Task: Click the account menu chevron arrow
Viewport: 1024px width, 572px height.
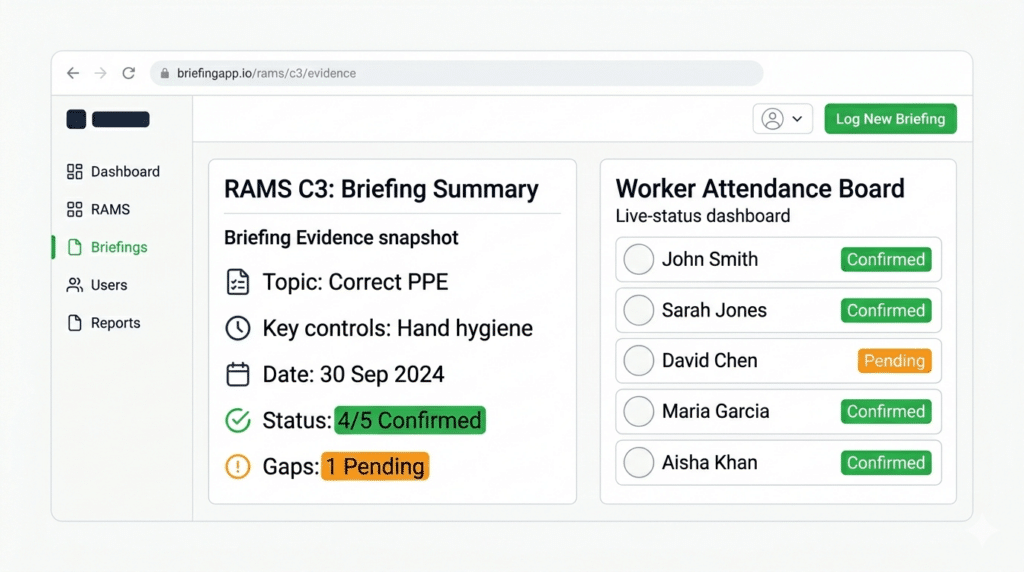Action: coord(797,119)
